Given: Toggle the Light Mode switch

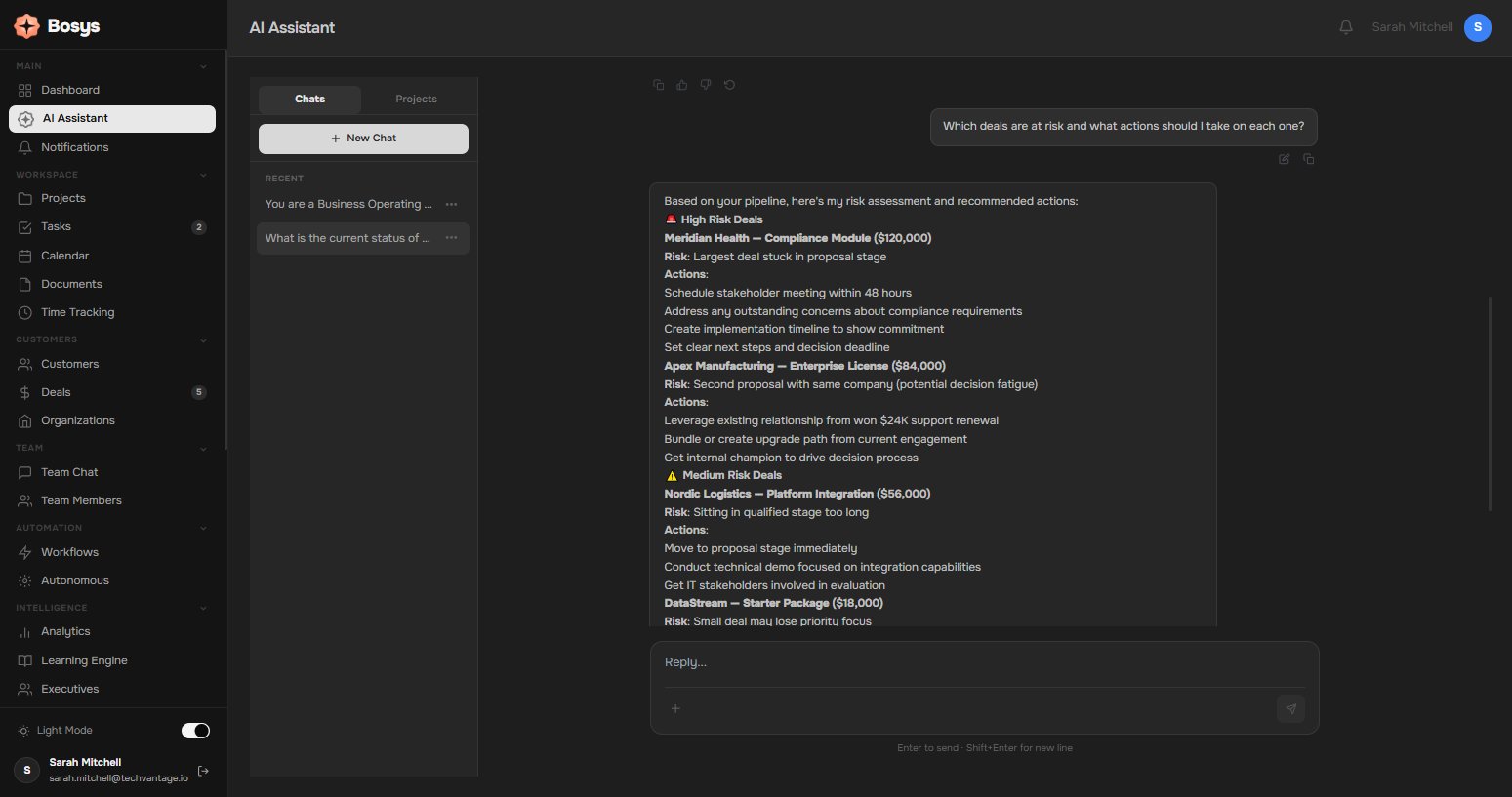Looking at the screenshot, I should [195, 731].
